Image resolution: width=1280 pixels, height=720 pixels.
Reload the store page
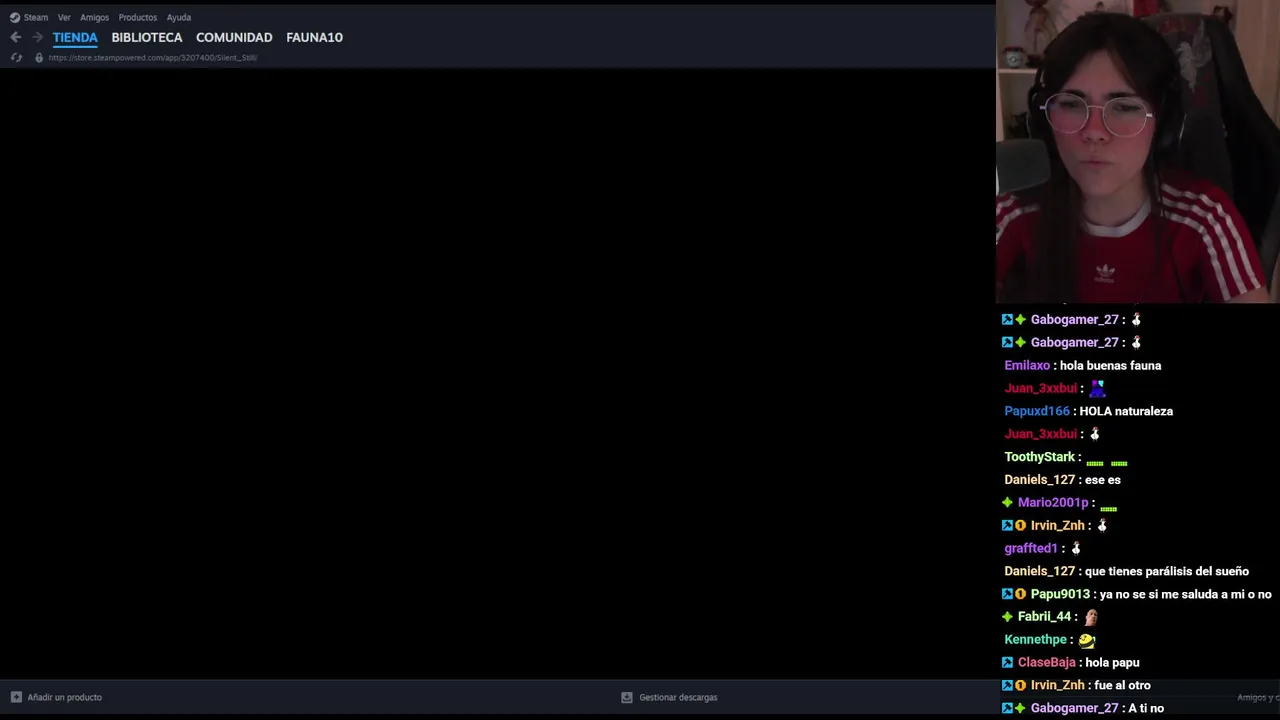16,58
